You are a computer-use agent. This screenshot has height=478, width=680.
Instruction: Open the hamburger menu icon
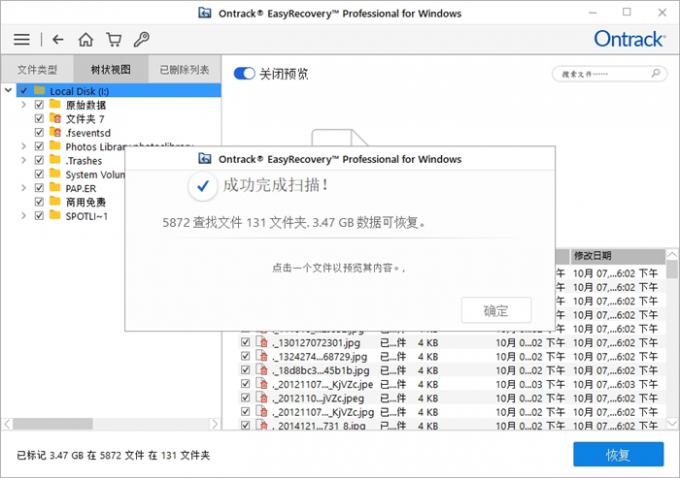(x=22, y=40)
